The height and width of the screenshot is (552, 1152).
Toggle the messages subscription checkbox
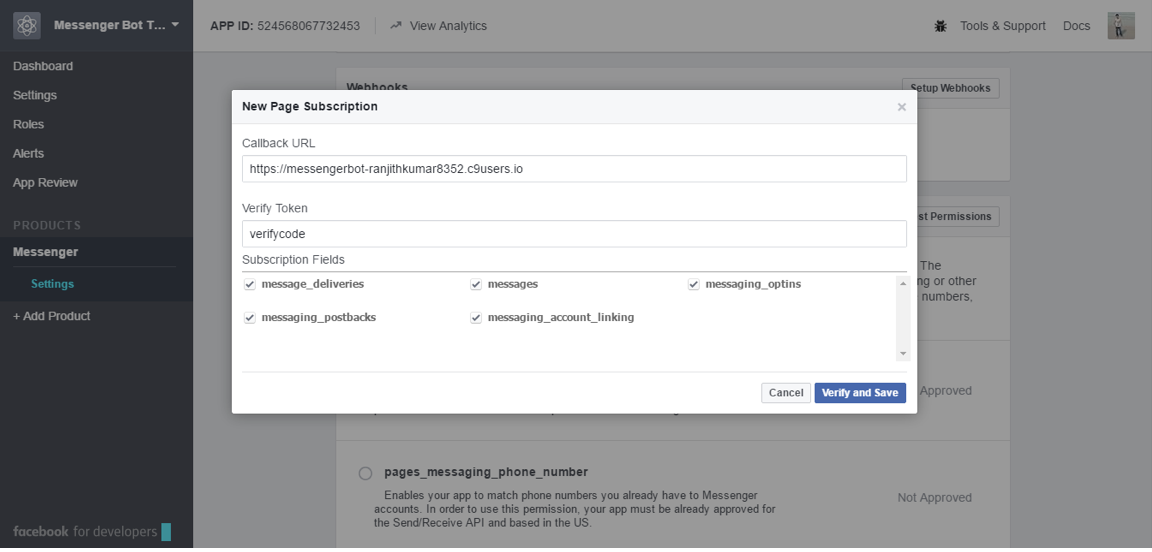coord(476,285)
